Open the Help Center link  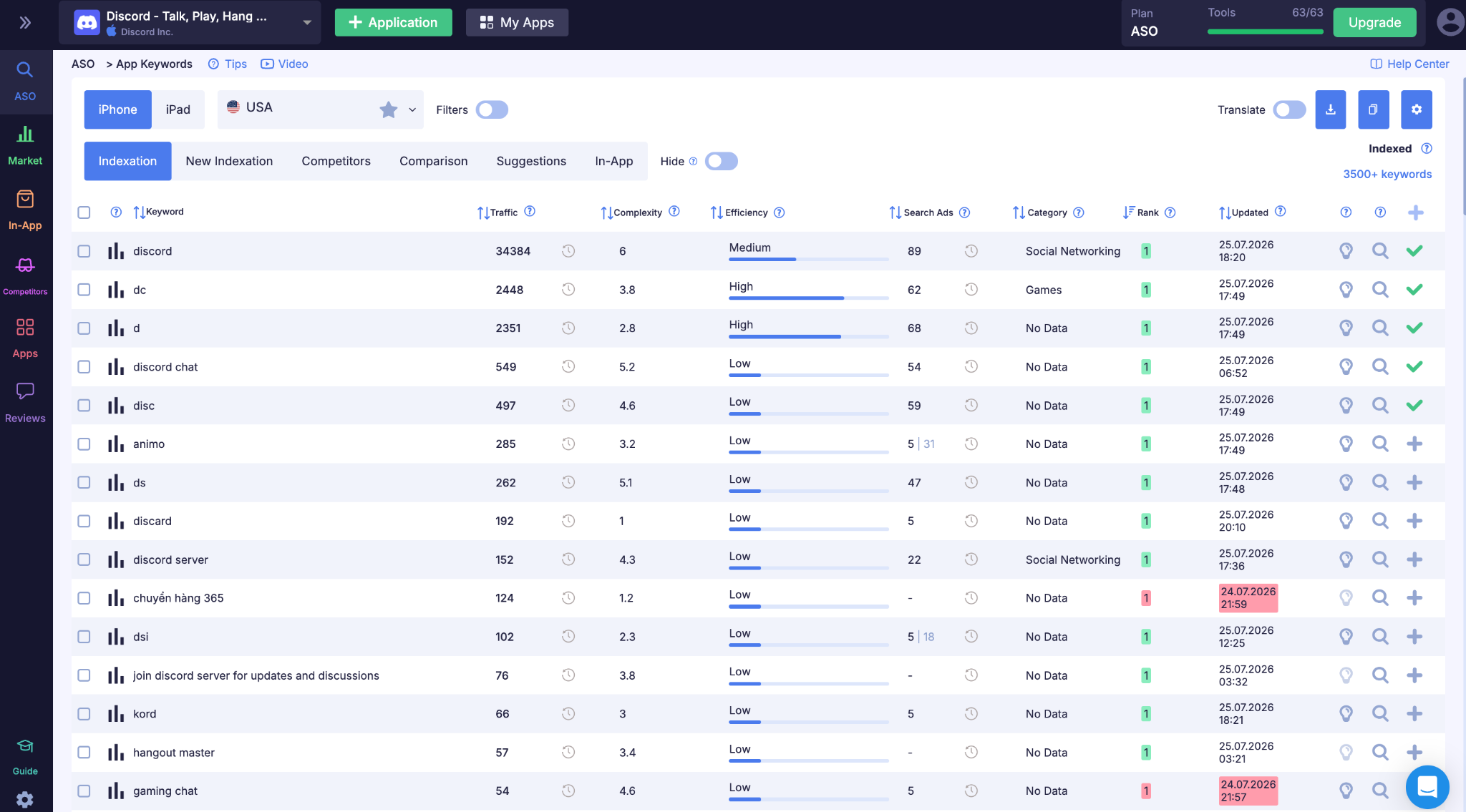[1409, 64]
